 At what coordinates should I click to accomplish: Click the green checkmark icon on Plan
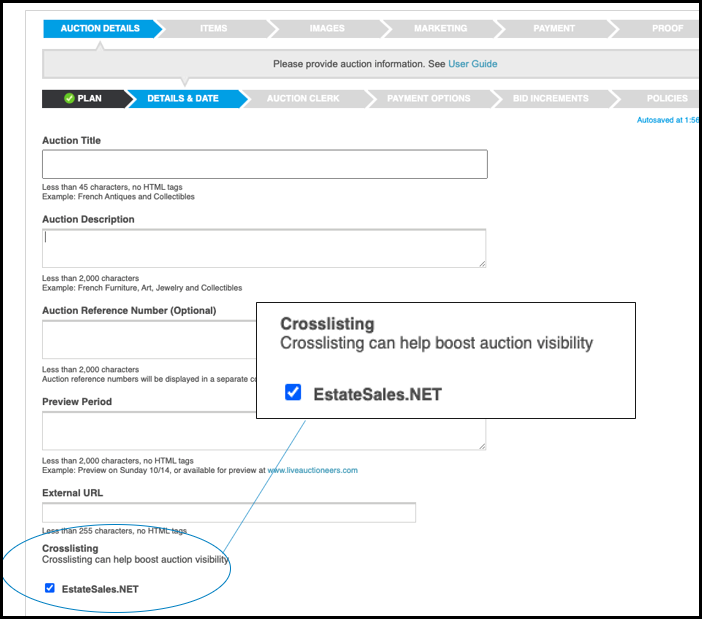coord(69,98)
